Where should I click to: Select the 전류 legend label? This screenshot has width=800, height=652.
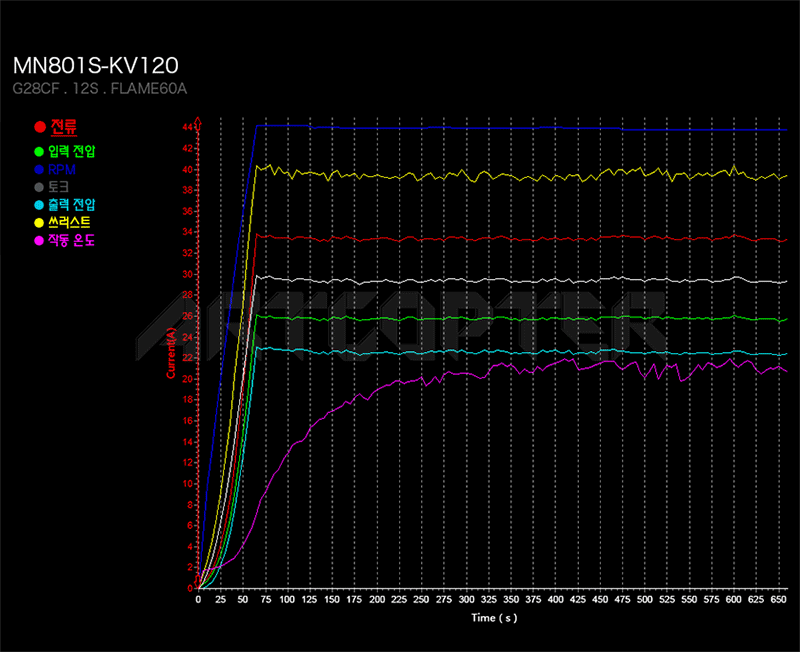pyautogui.click(x=64, y=127)
